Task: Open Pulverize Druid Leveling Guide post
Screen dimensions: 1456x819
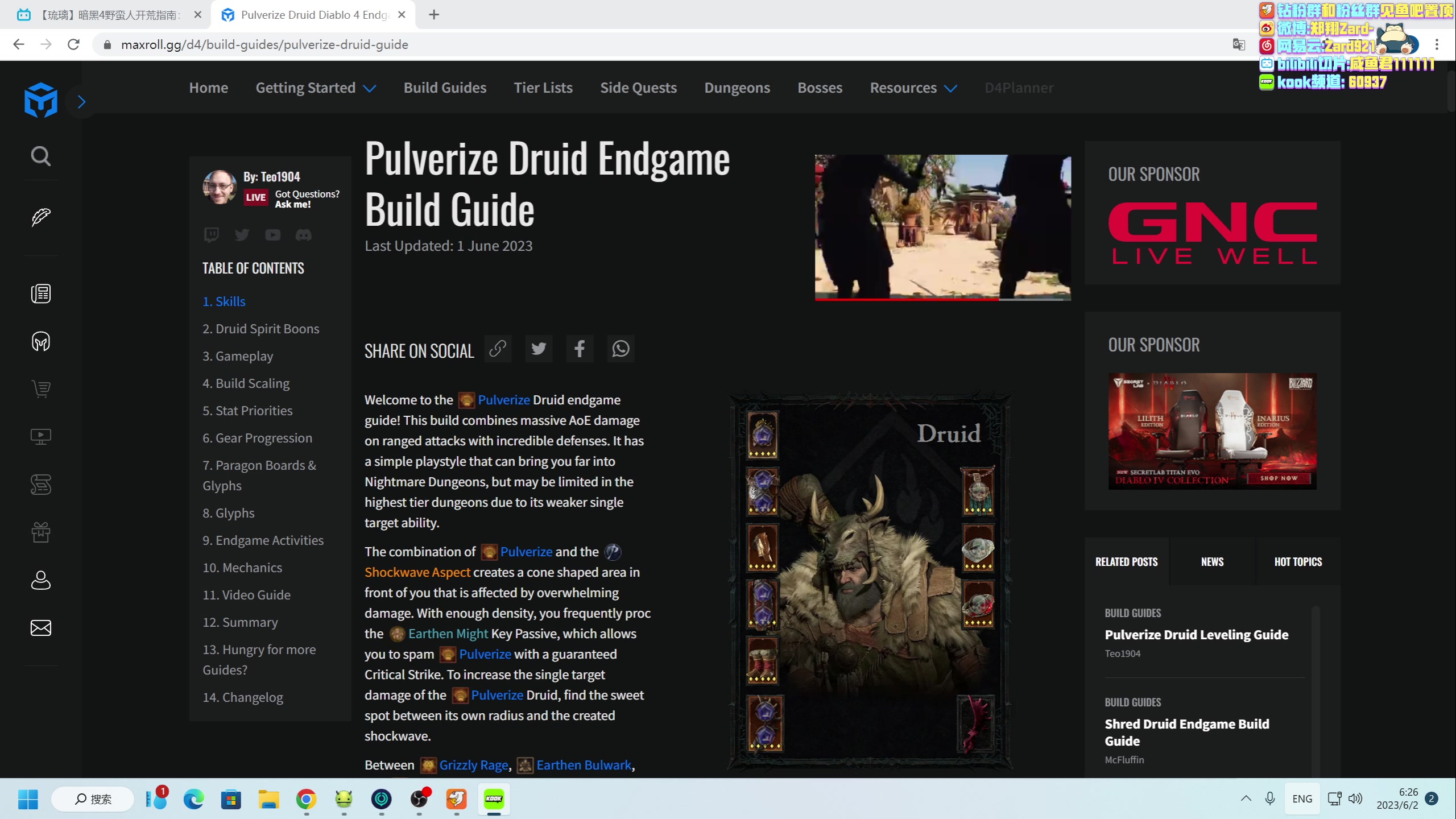Action: click(1197, 635)
